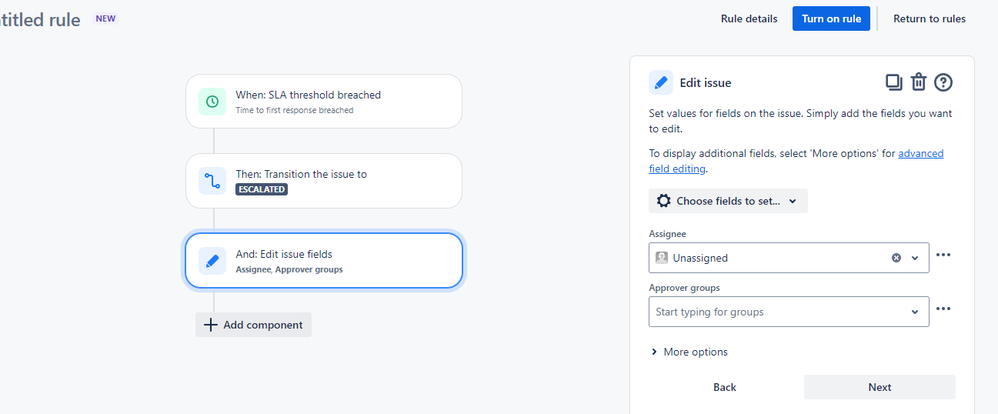
Task: Click the Next button
Action: pos(879,387)
